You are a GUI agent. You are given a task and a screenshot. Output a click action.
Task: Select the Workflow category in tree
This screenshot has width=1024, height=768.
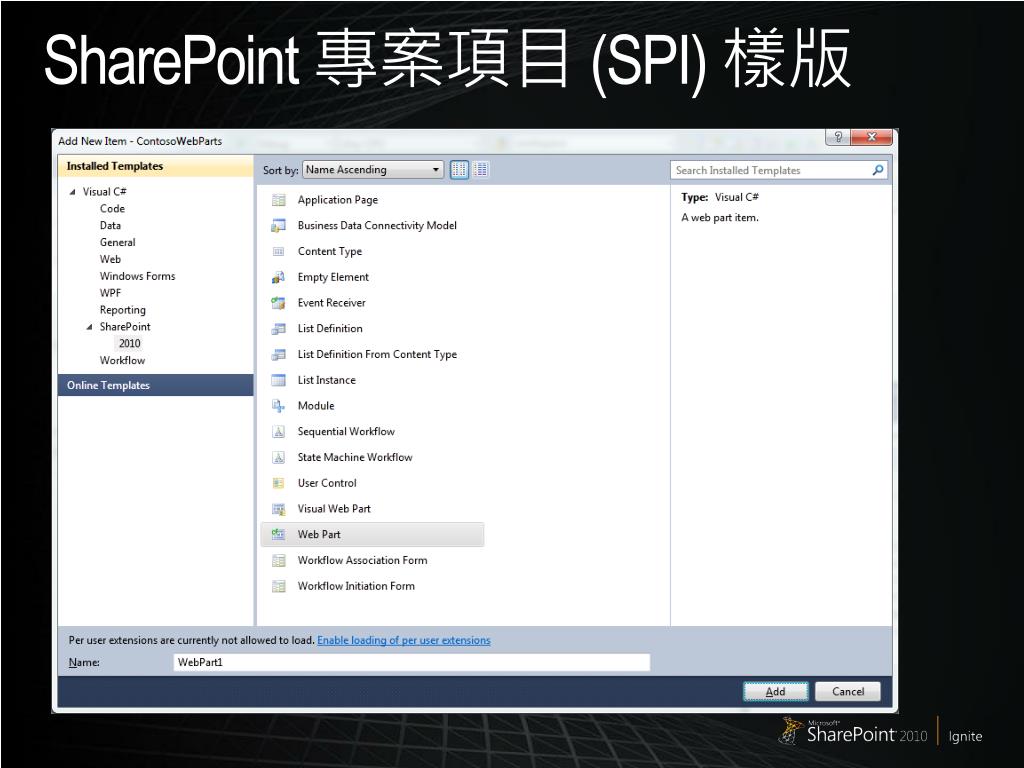123,361
